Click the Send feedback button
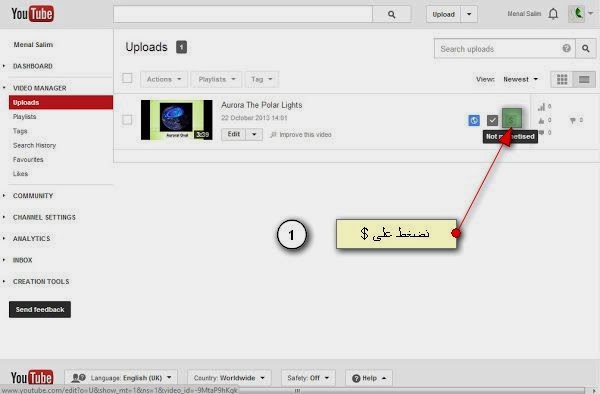 point(40,309)
